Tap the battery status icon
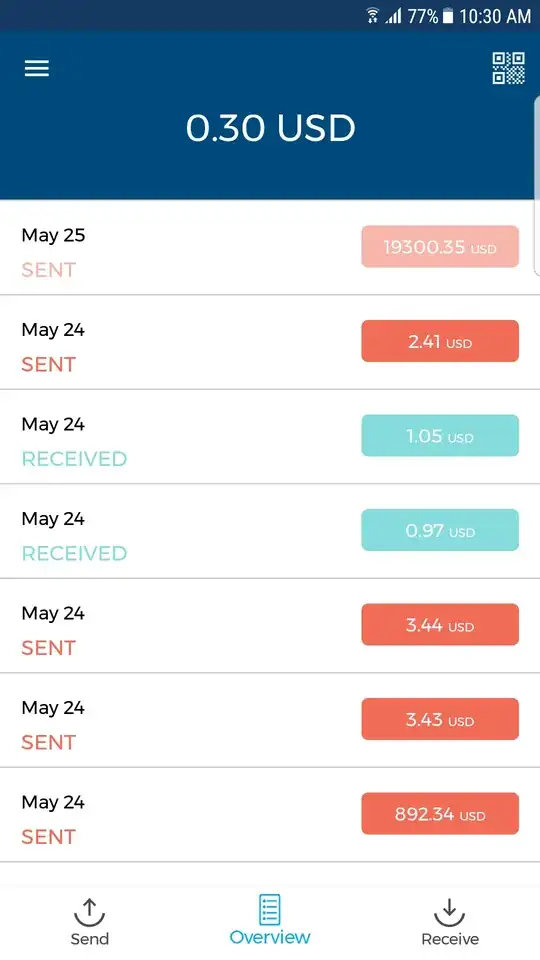 click(448, 15)
